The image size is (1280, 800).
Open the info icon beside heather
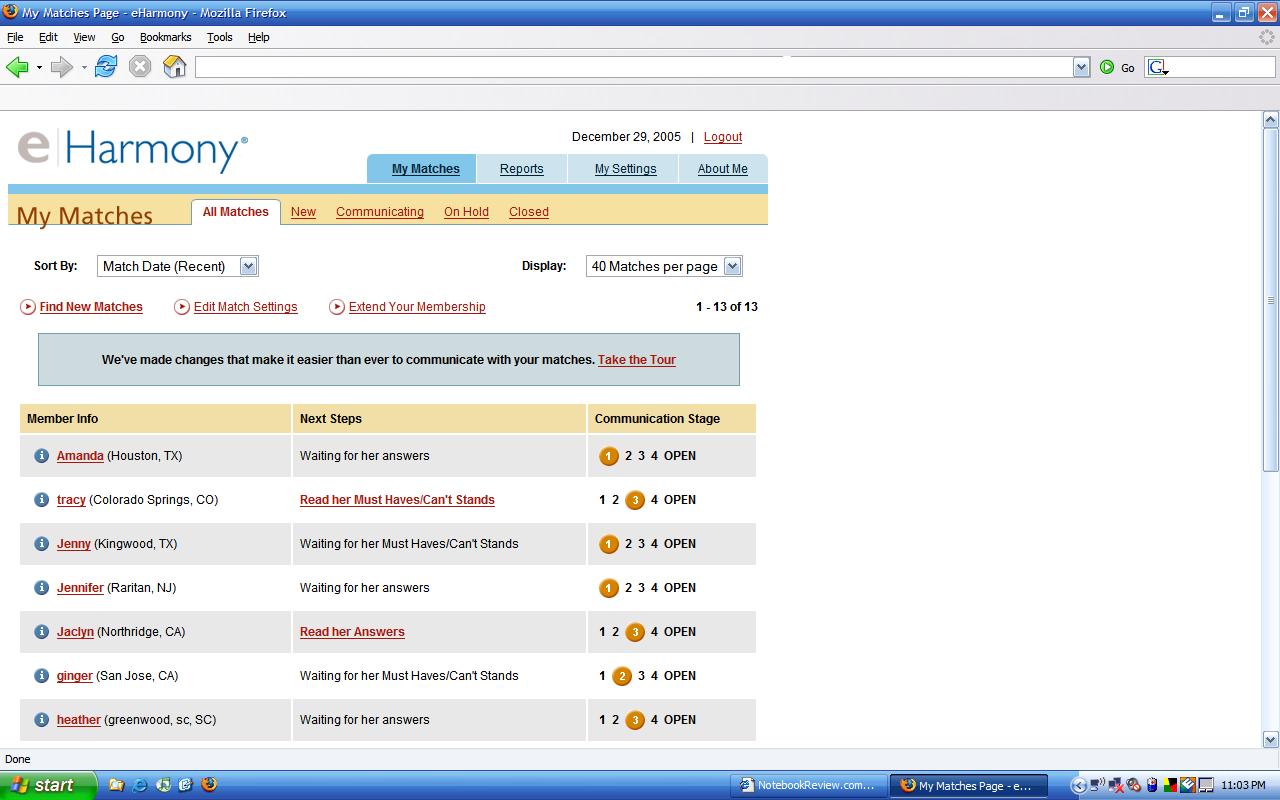[41, 720]
